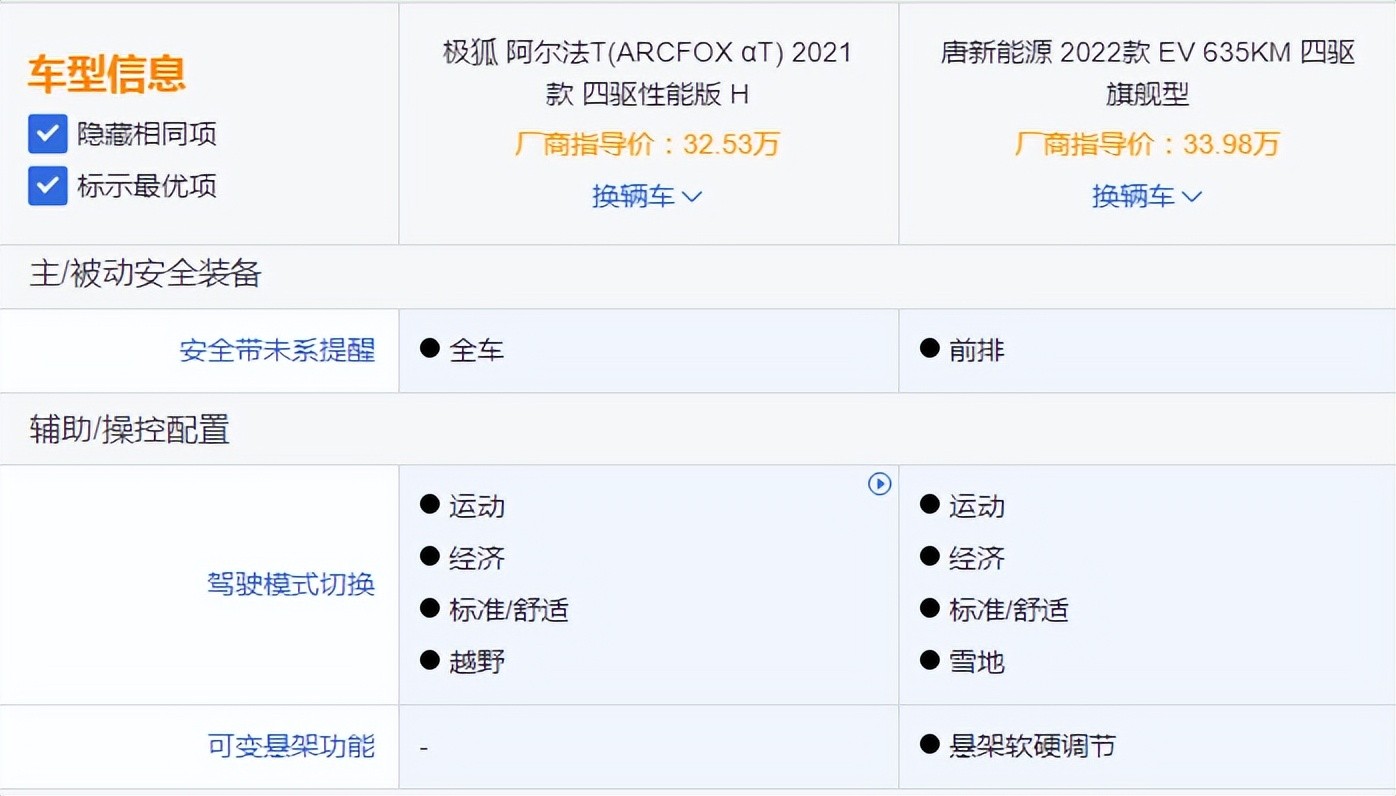
Task: Click the 全车 seatbelt reminder value
Action: [x=476, y=351]
